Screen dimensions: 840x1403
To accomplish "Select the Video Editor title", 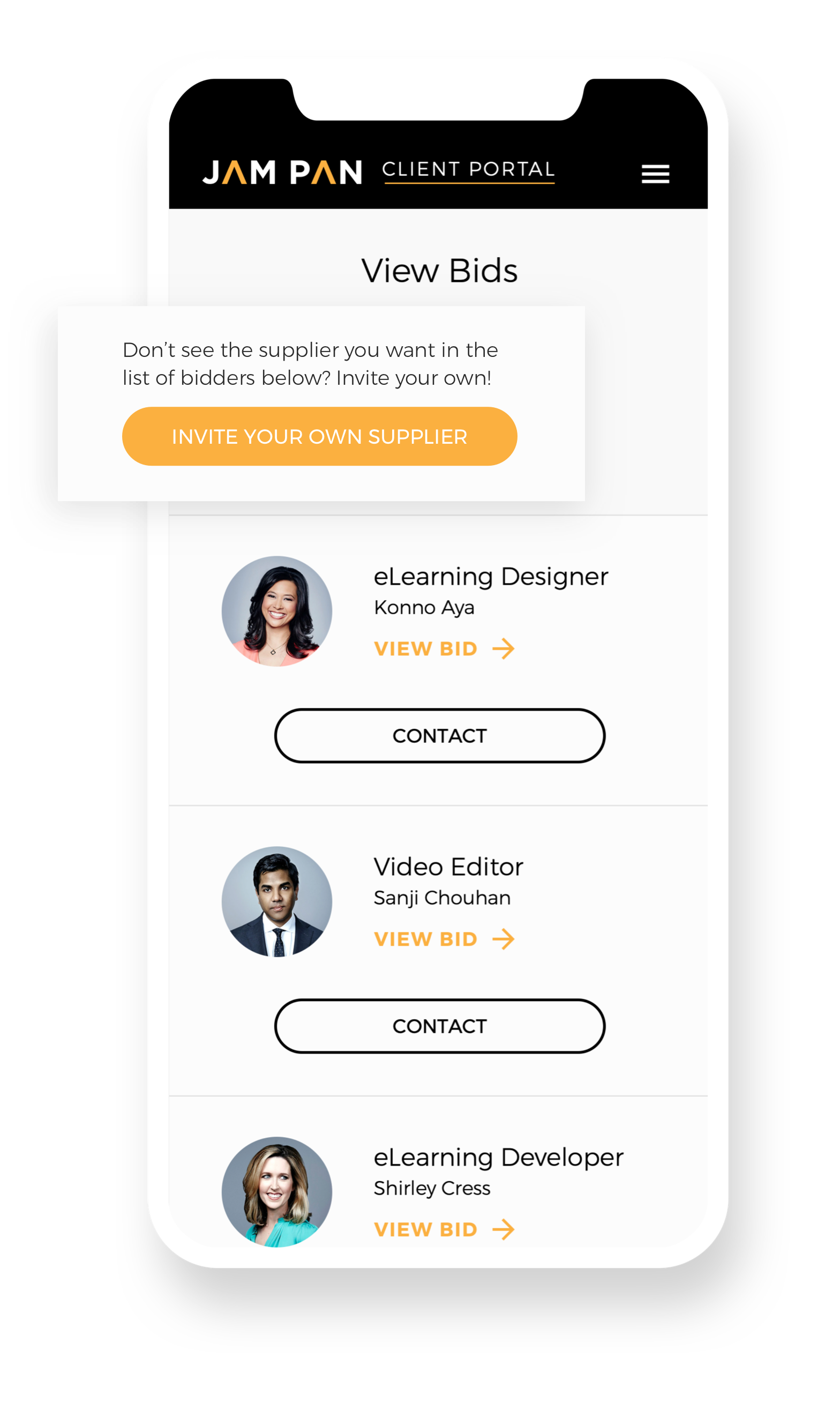I will pyautogui.click(x=448, y=867).
